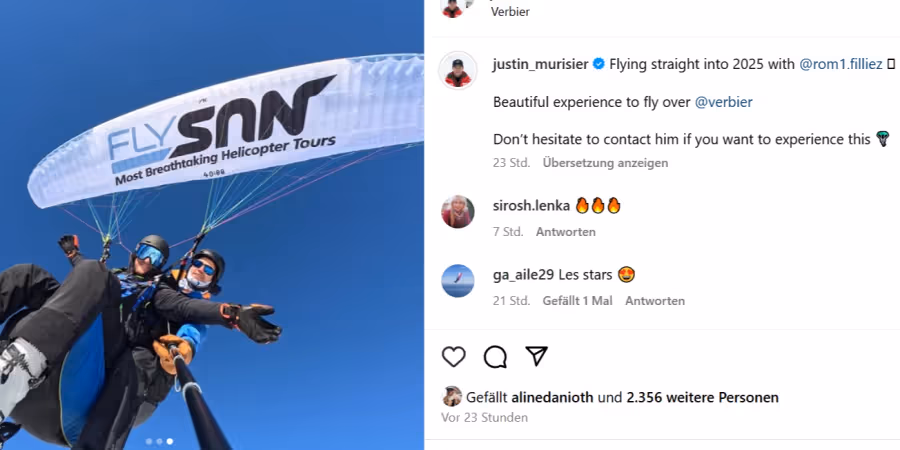
Task: Click the paragliding photo
Action: click(212, 225)
